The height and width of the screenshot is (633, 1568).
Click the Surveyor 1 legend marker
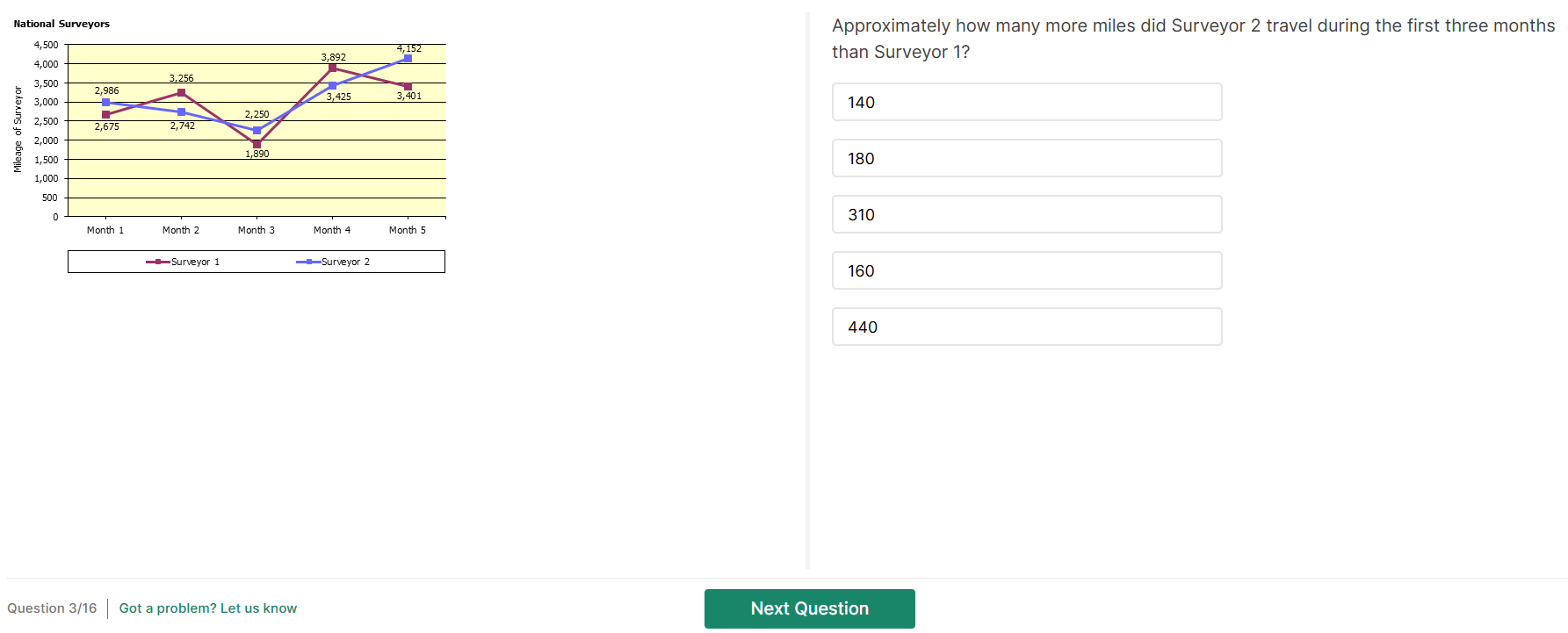click(x=158, y=262)
